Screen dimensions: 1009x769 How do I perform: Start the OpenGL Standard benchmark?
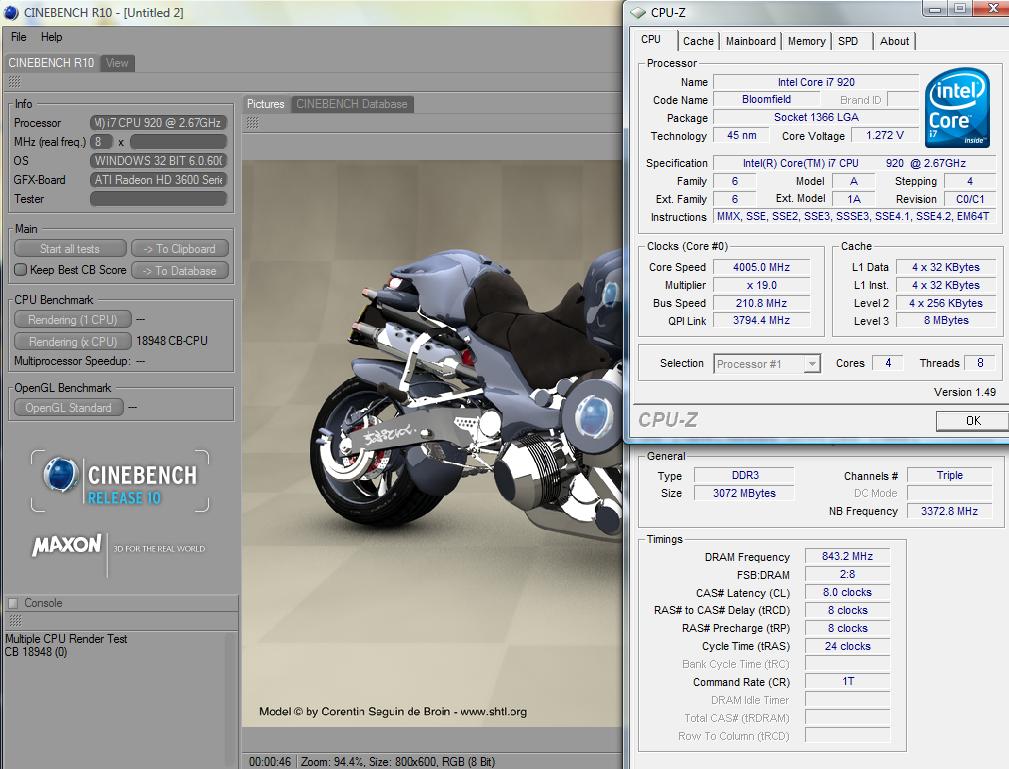[68, 407]
